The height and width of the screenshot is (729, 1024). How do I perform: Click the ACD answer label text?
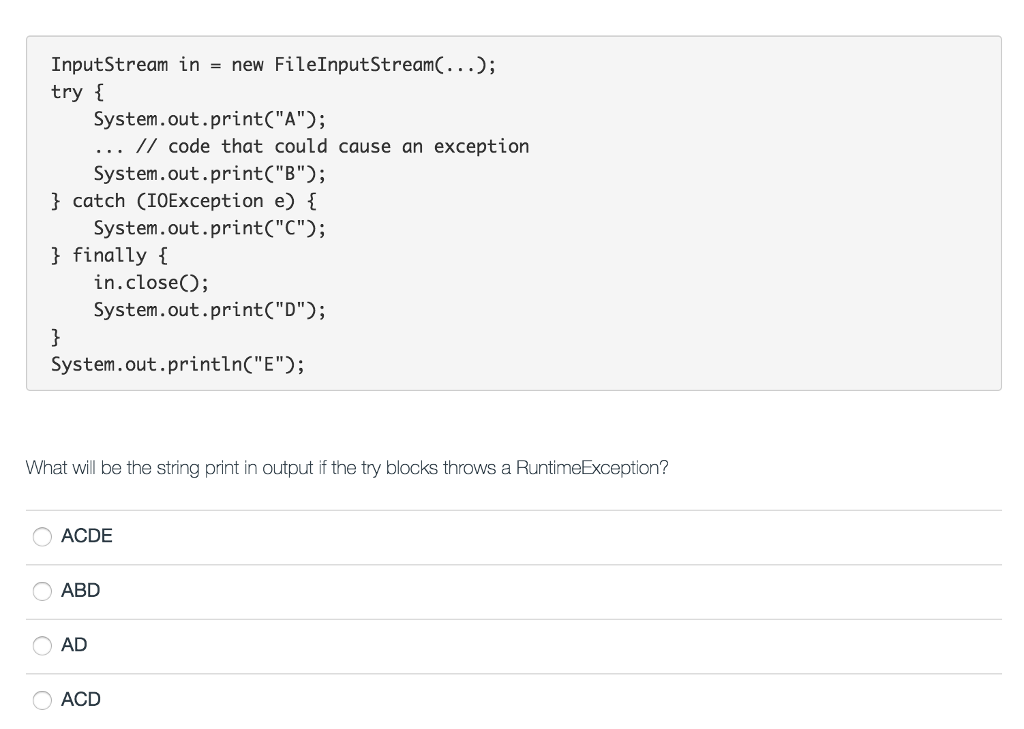tap(80, 699)
